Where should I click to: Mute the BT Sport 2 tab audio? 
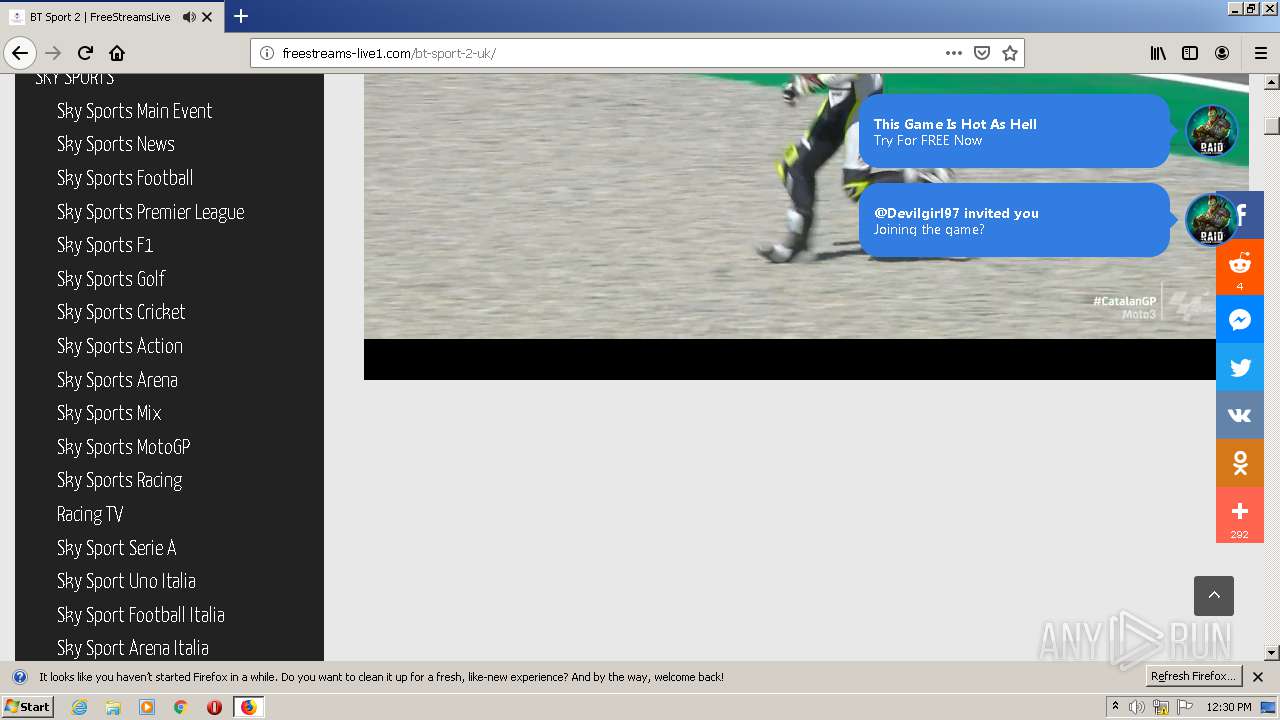click(189, 17)
